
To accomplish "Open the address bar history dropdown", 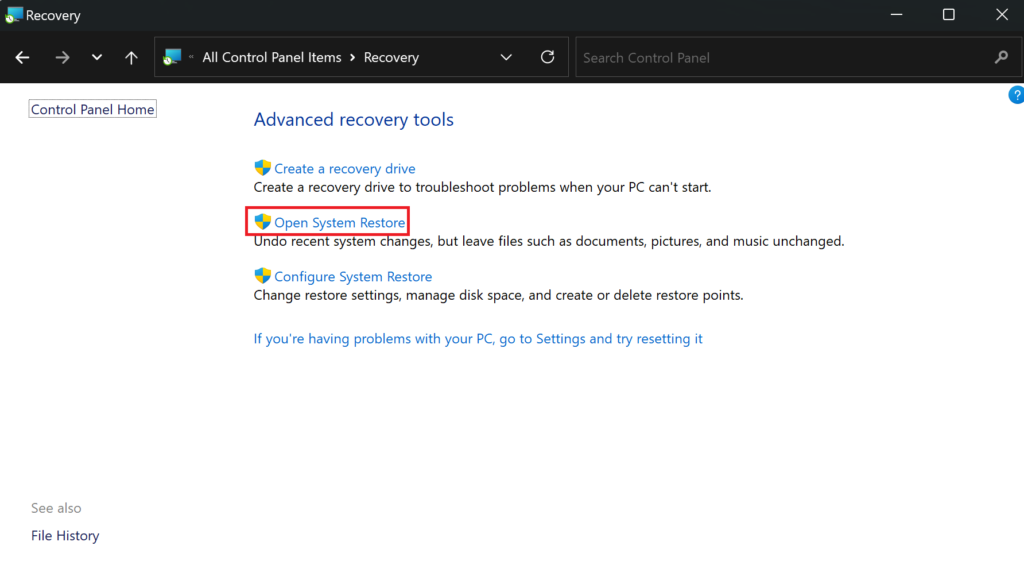I will pyautogui.click(x=506, y=57).
